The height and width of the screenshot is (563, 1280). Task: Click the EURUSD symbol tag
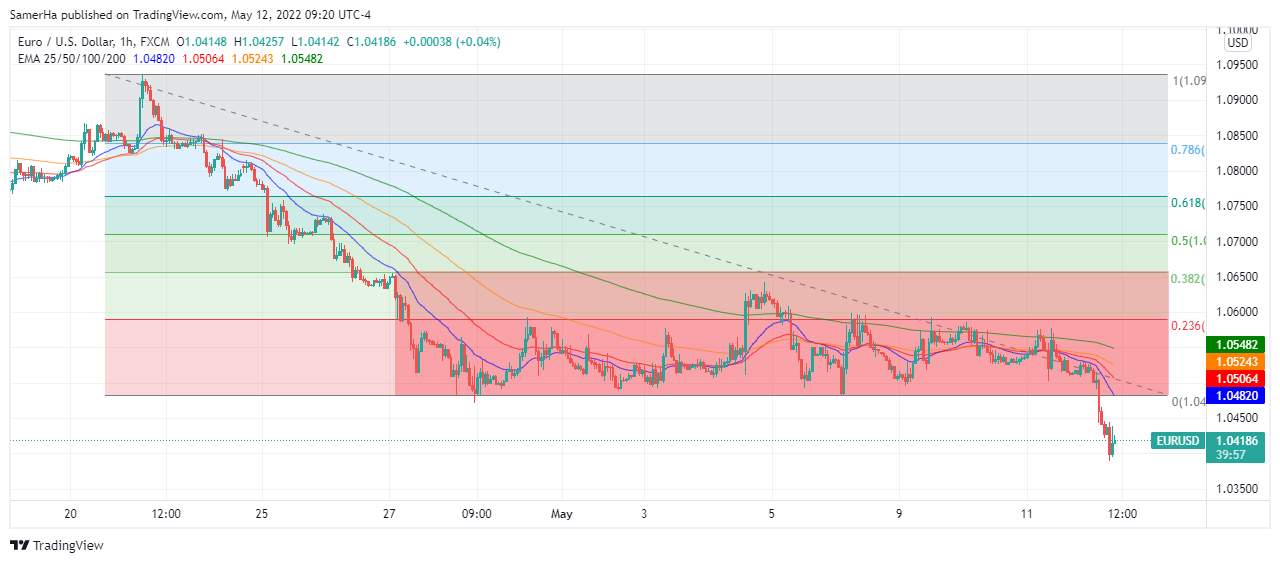click(1176, 440)
